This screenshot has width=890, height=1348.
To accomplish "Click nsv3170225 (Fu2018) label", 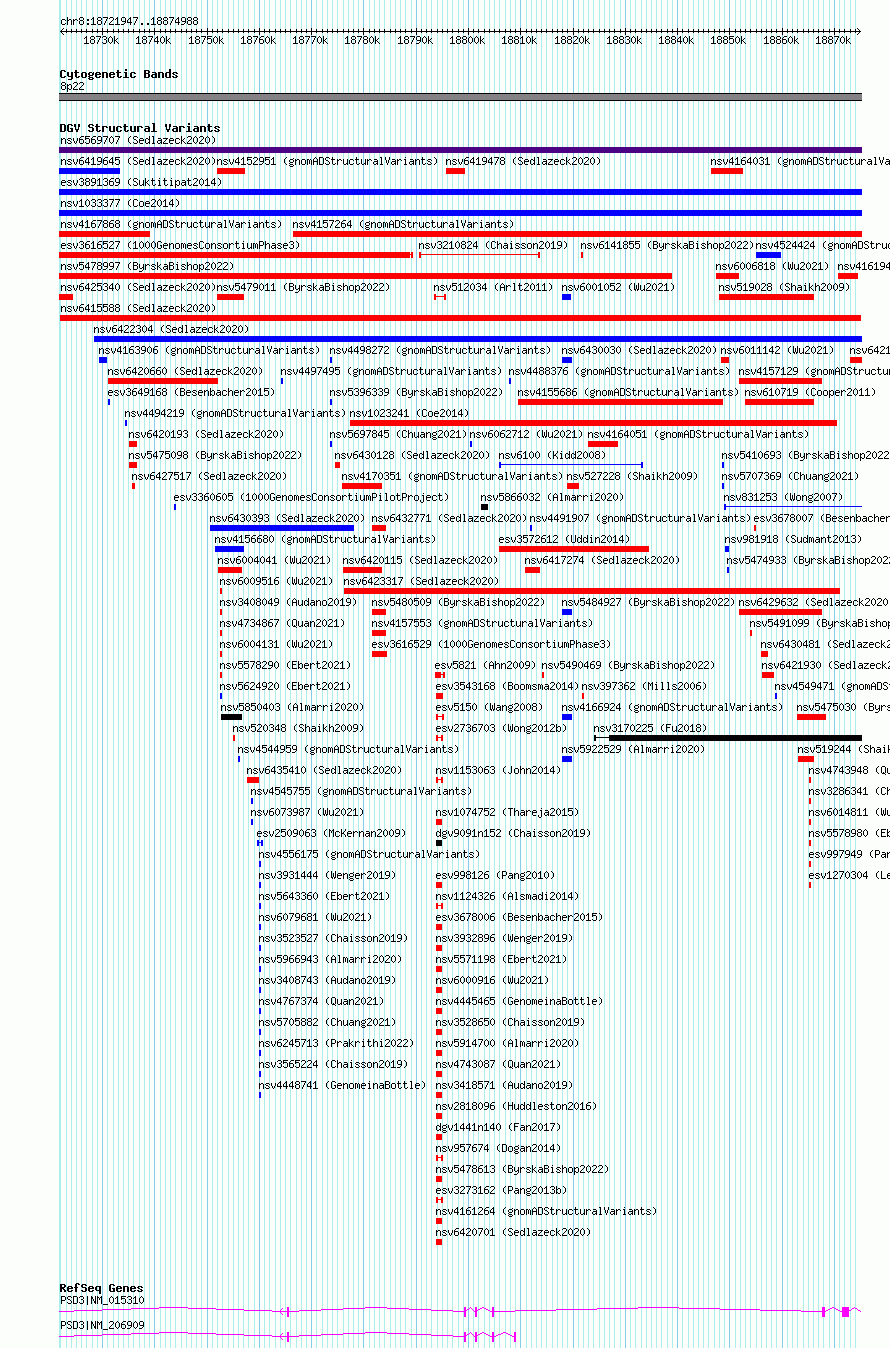I will click(650, 728).
